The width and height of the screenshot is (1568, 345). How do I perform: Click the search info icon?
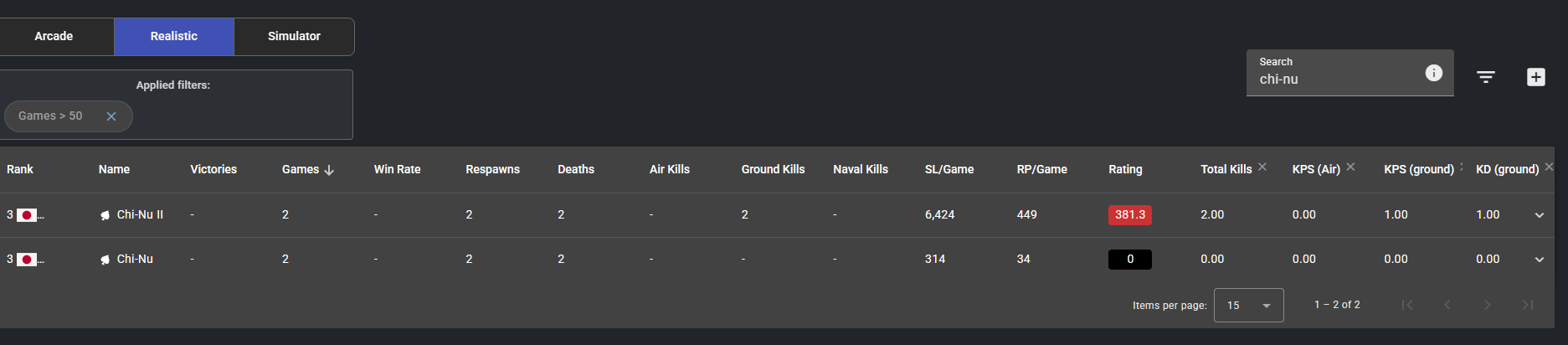1433,73
